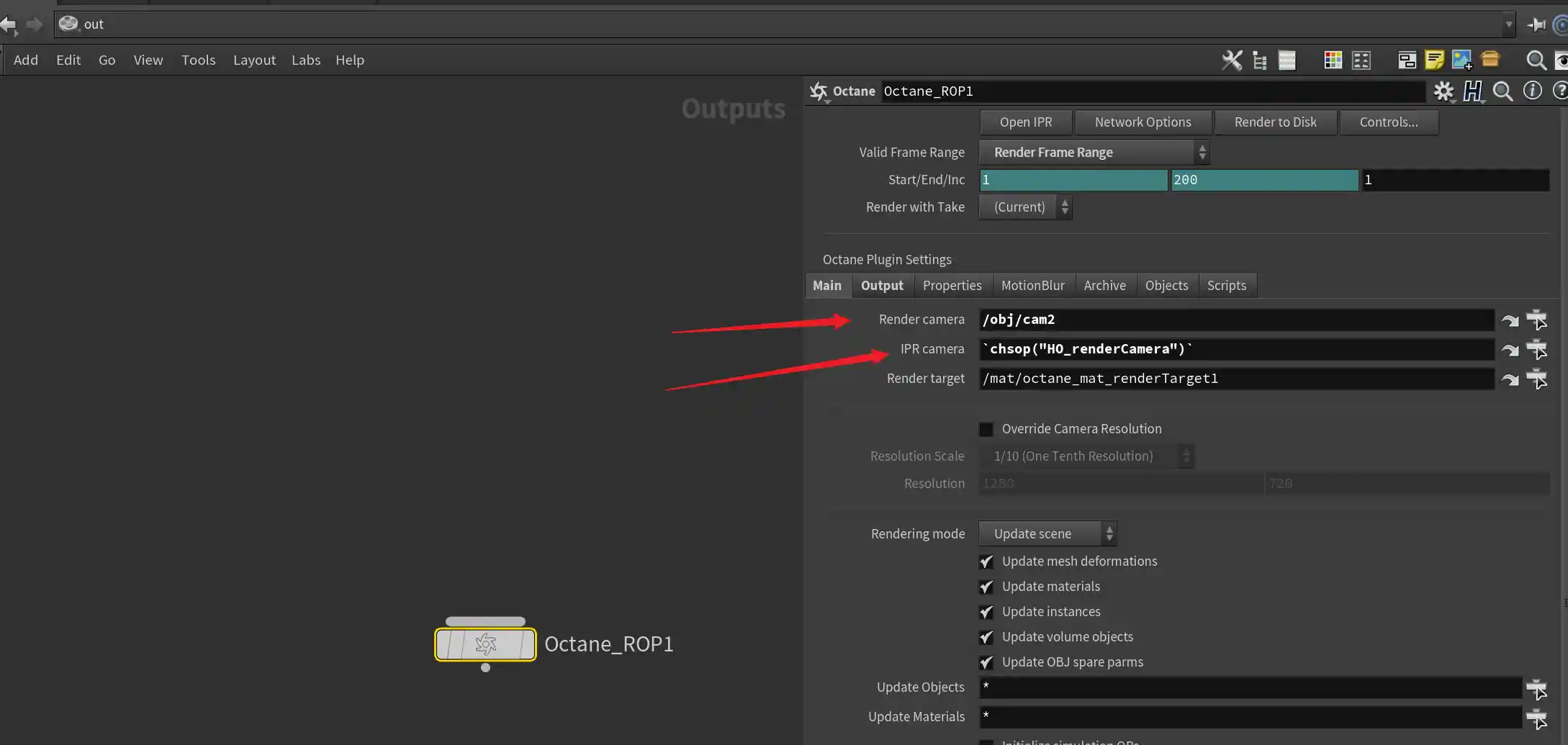Open the Go menu
The width and height of the screenshot is (1568, 745).
(107, 60)
